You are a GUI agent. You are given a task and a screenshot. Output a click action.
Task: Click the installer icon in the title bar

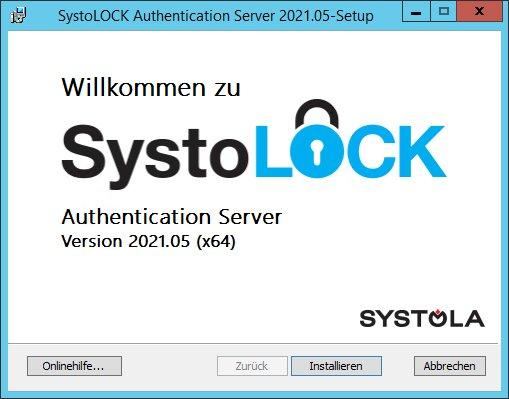19,15
